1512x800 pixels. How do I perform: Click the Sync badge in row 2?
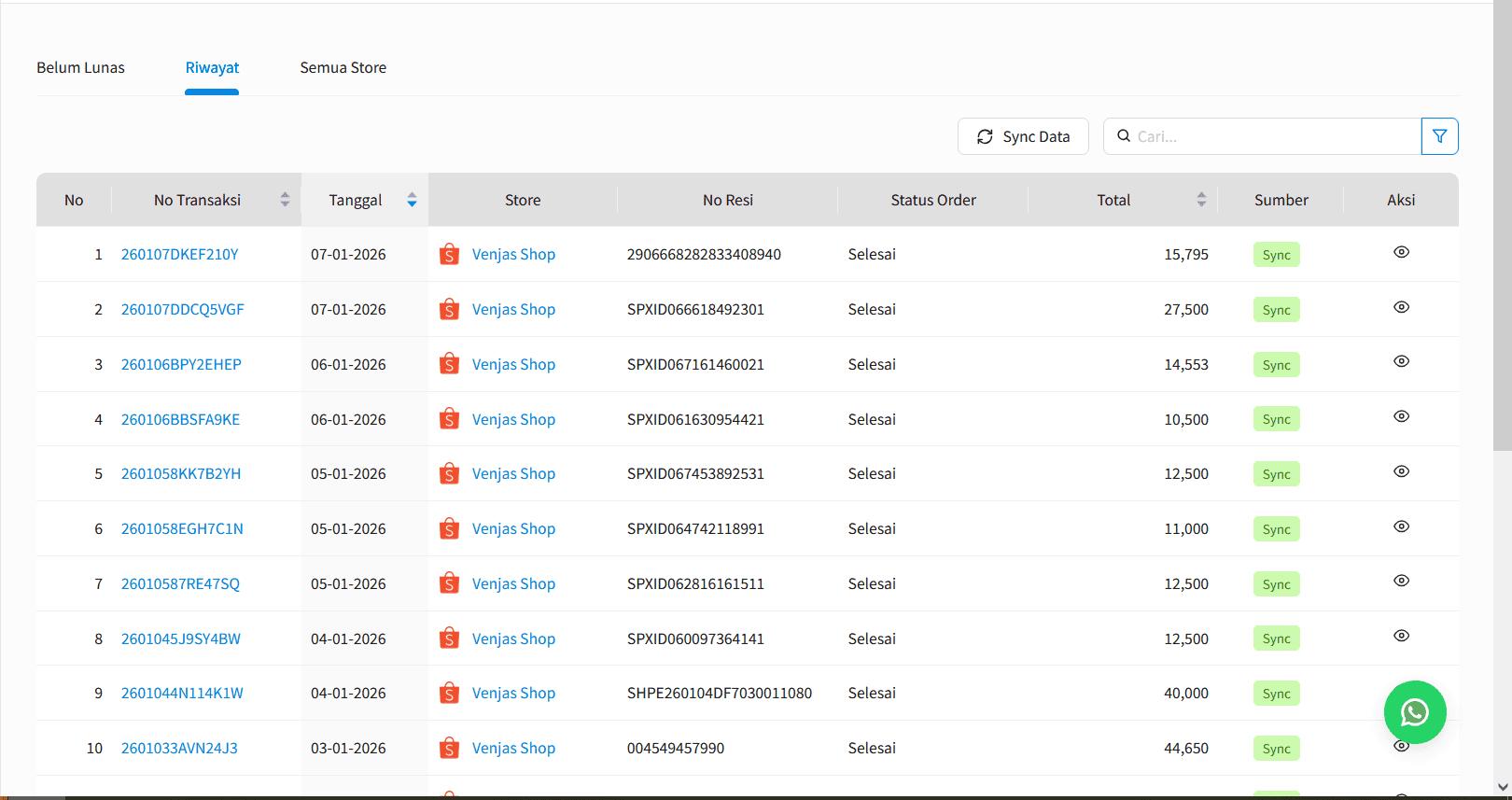[x=1276, y=310]
